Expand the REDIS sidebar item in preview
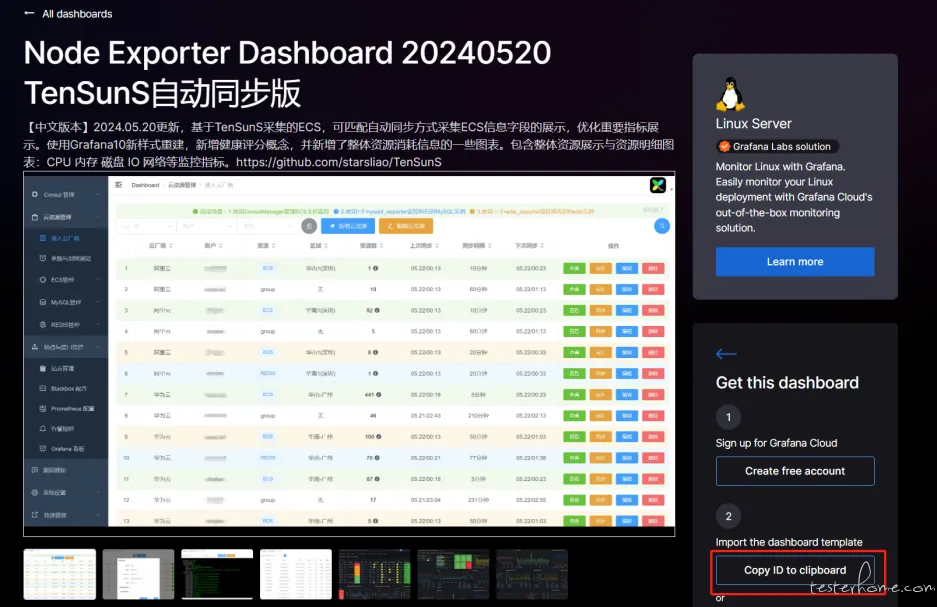 66,325
